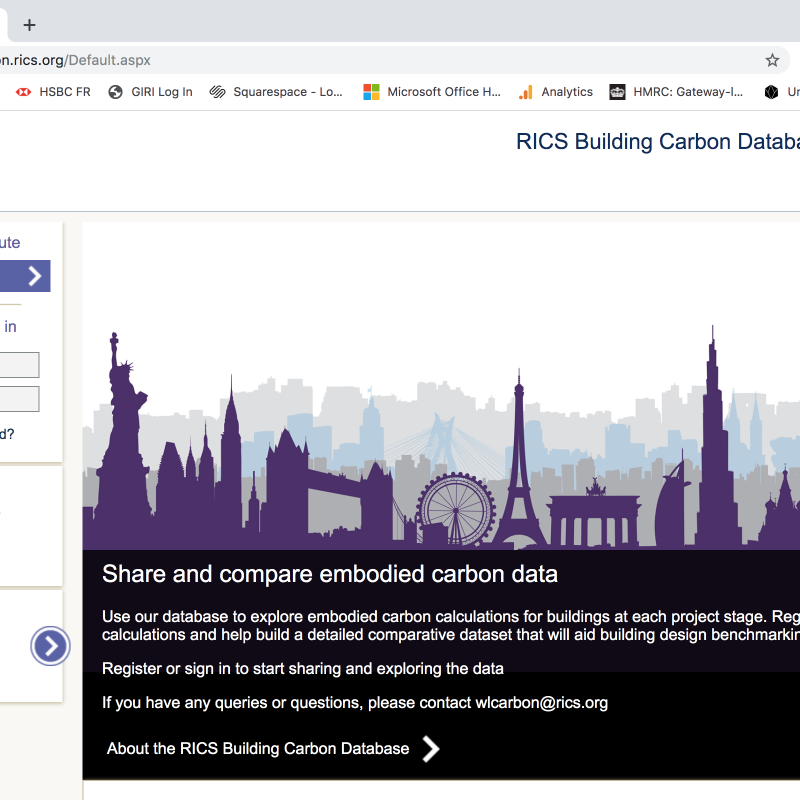Click the second sign-in input field
Screen dimensions: 800x800
point(20,399)
